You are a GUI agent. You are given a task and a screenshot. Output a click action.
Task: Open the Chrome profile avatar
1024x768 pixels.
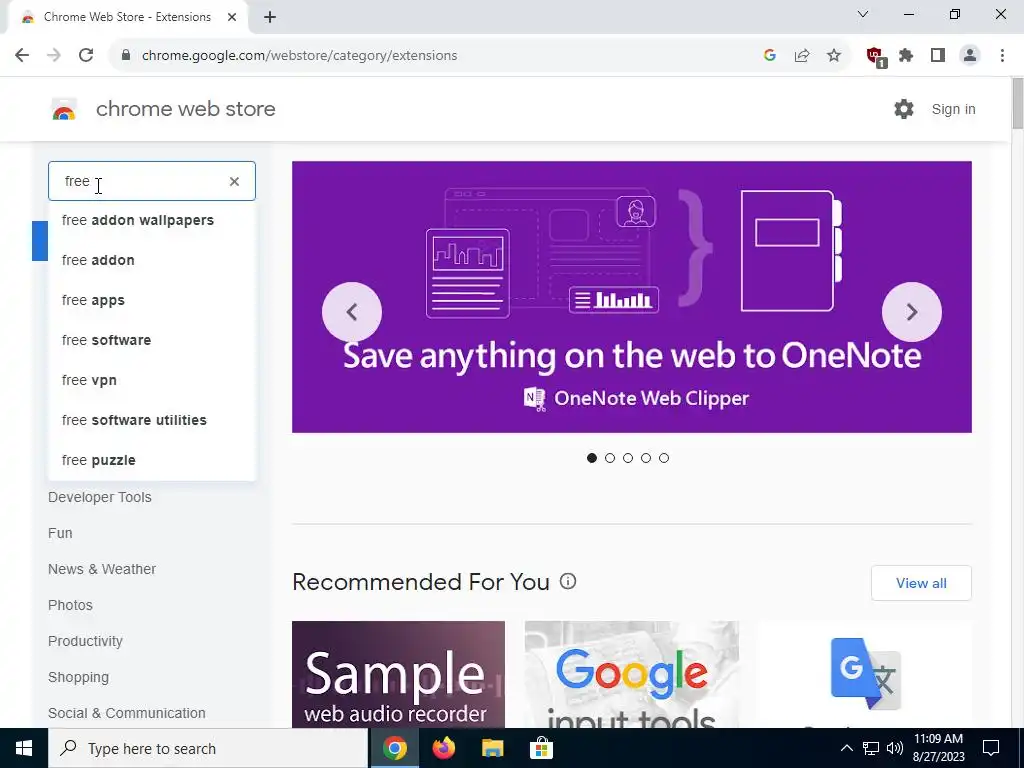[970, 56]
